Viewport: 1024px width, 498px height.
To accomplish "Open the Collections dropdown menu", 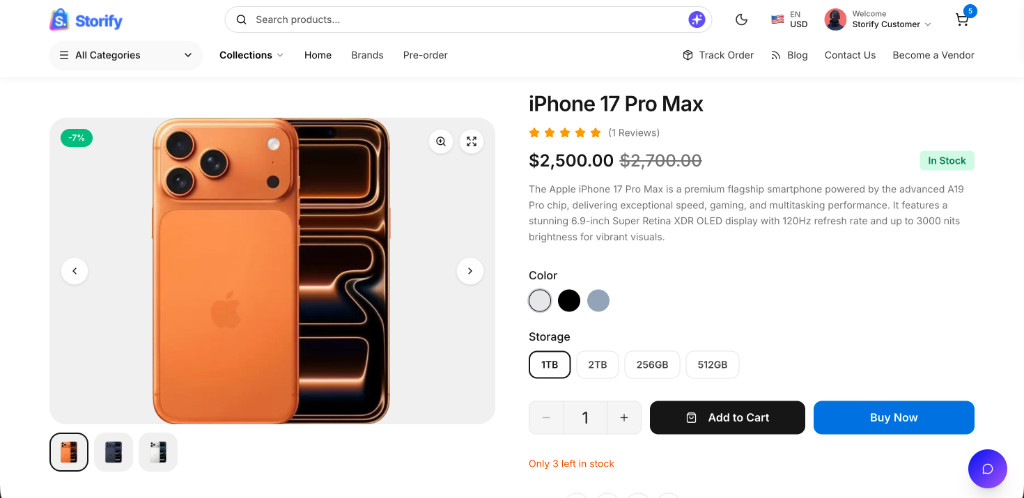I will (x=251, y=55).
